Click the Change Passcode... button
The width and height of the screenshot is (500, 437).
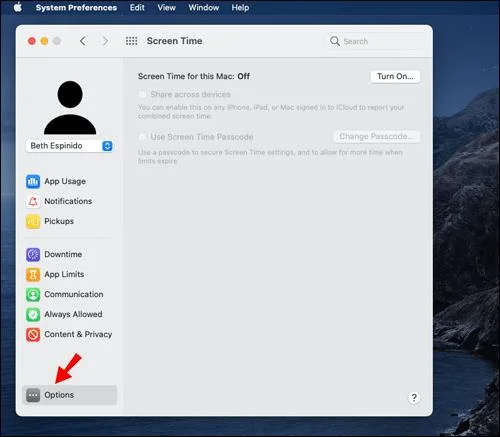(x=376, y=136)
